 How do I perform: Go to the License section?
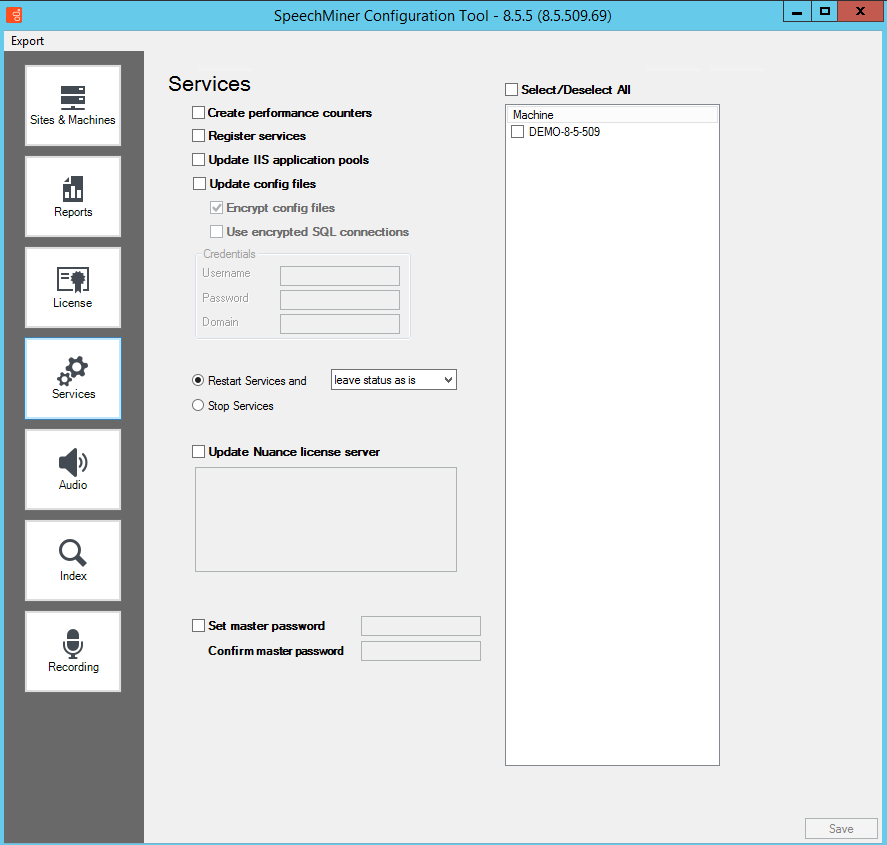coord(73,288)
